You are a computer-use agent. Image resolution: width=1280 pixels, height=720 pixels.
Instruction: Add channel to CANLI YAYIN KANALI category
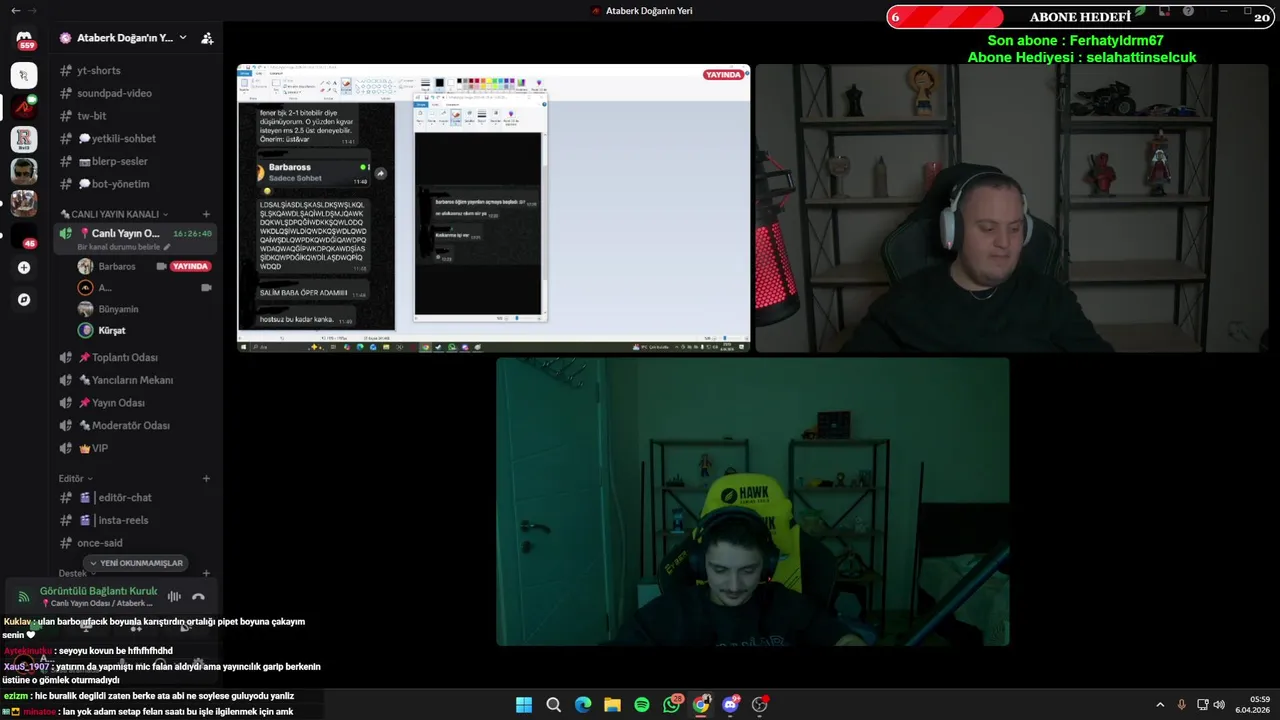pos(206,214)
